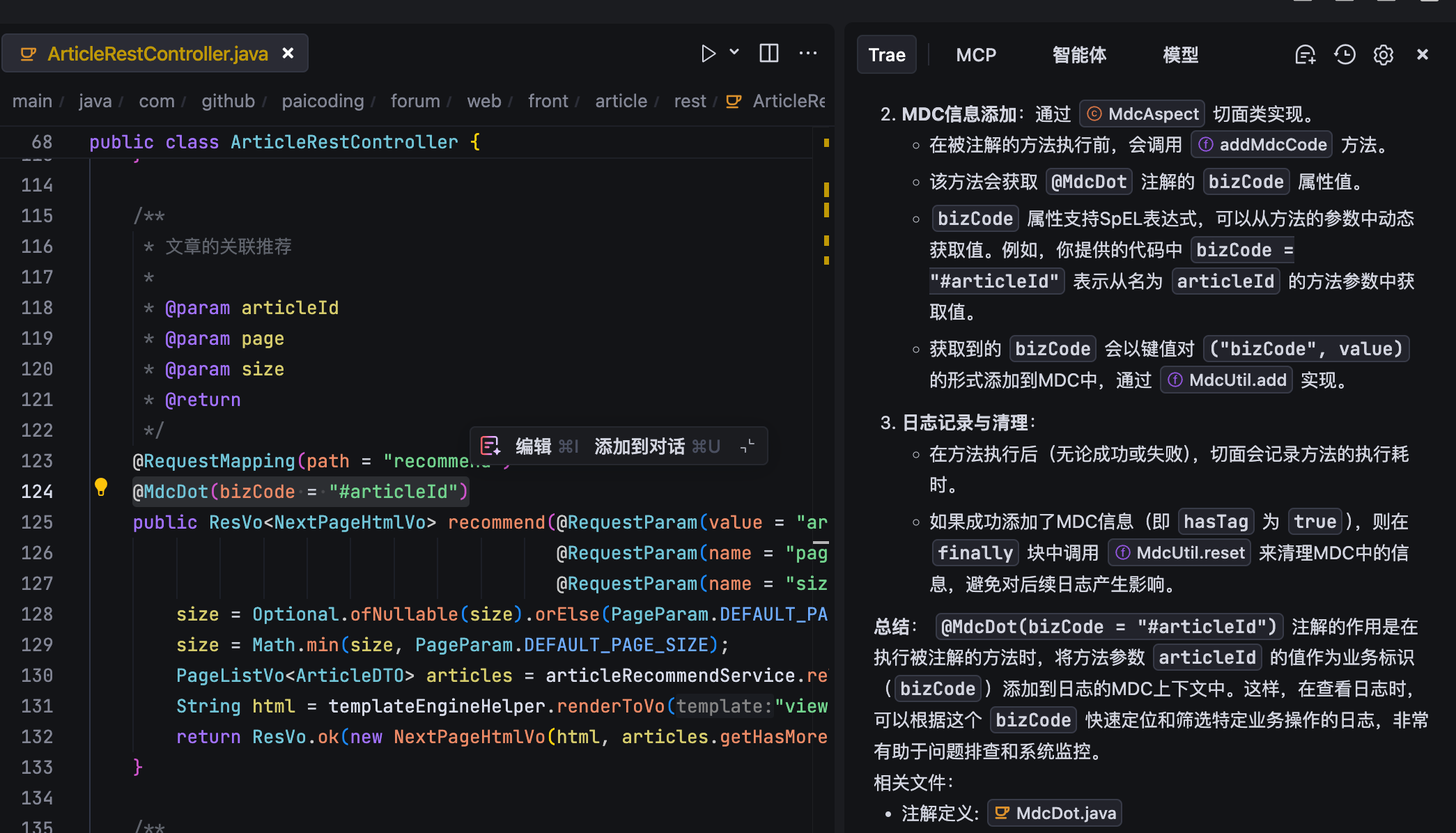Open chat history clock icon
This screenshot has height=833, width=1456.
(1345, 55)
